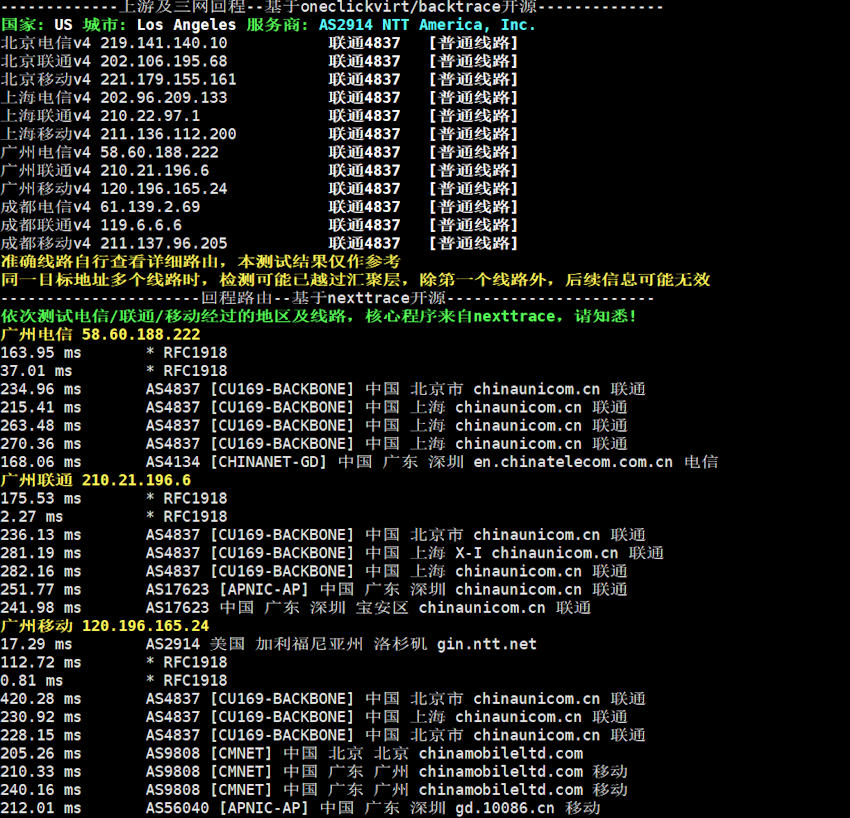The height and width of the screenshot is (818, 850).
Task: Select the country value US
Action: coord(63,25)
